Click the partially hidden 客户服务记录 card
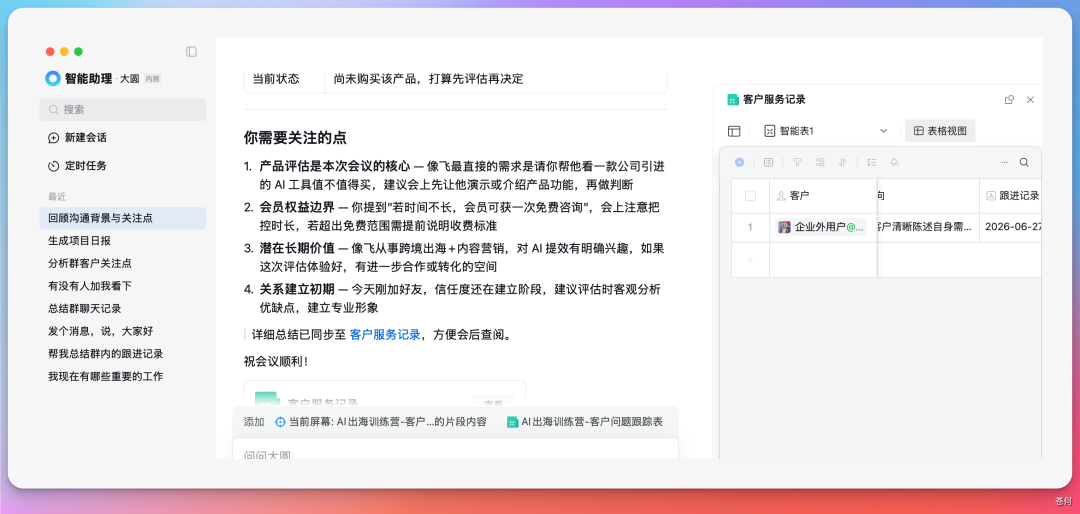This screenshot has width=1080, height=514. [384, 395]
